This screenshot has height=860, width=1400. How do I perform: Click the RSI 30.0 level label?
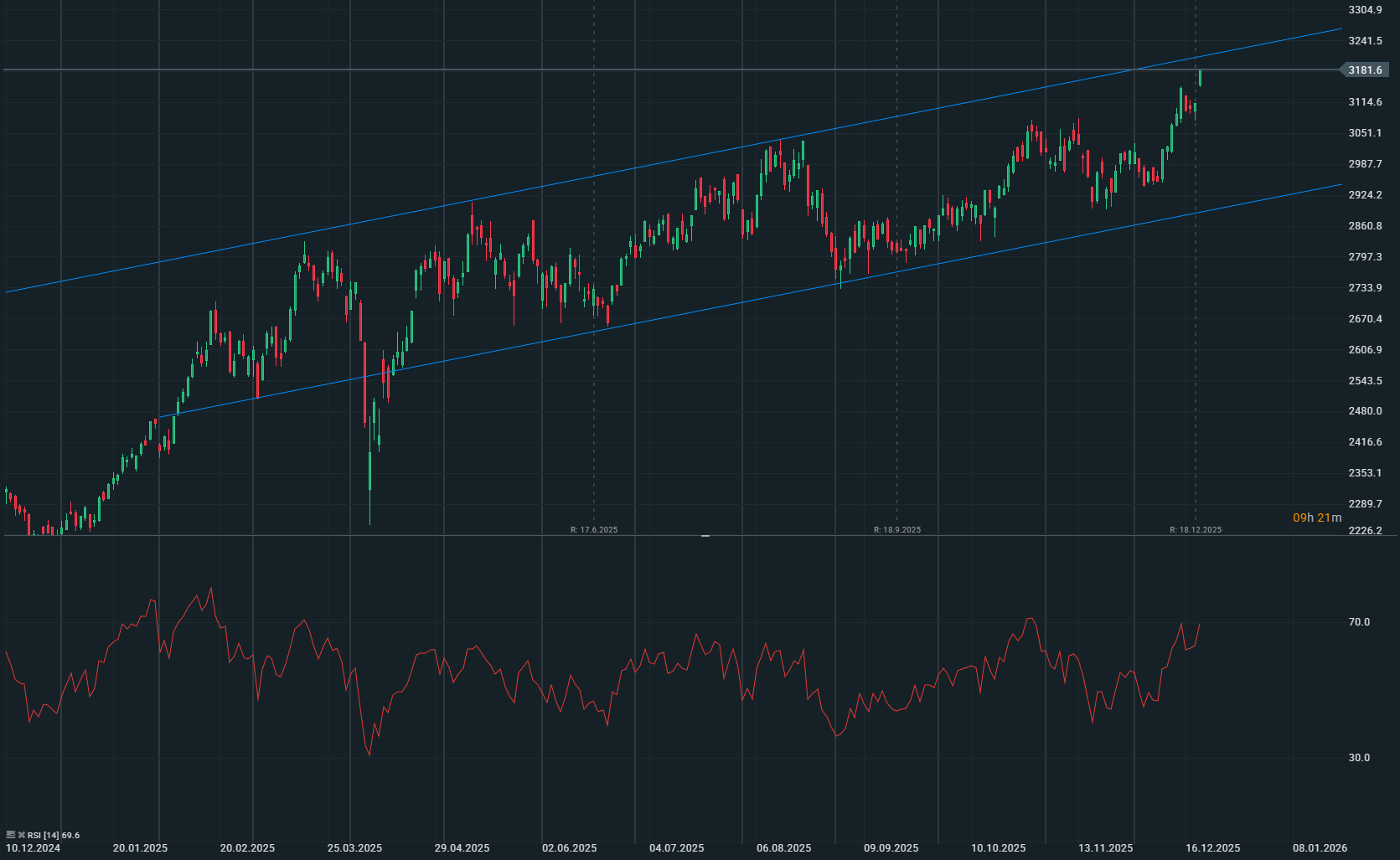coord(1359,758)
